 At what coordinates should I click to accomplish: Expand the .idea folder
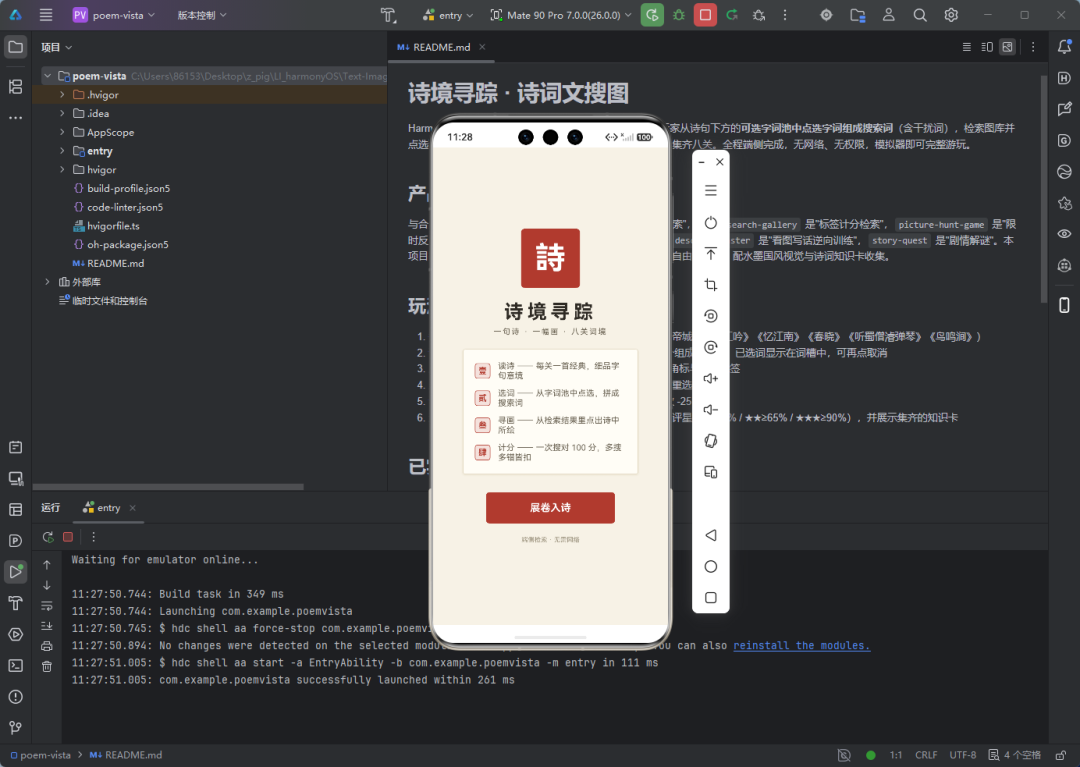62,113
